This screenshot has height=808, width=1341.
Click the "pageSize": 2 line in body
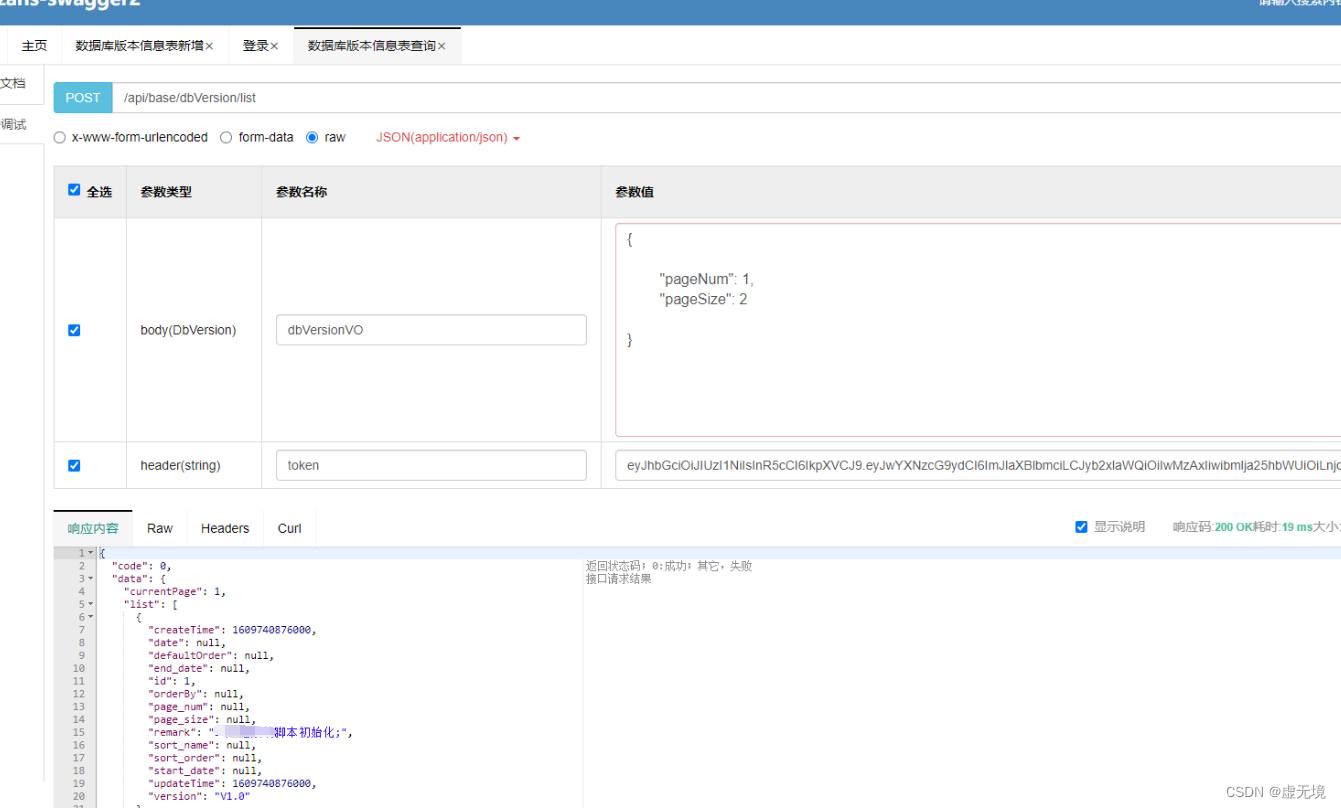point(703,299)
